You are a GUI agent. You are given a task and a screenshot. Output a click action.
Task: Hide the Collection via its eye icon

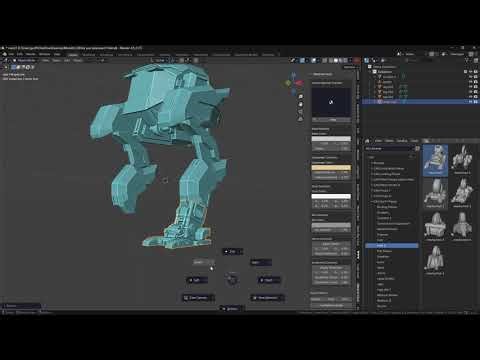coord(471,72)
